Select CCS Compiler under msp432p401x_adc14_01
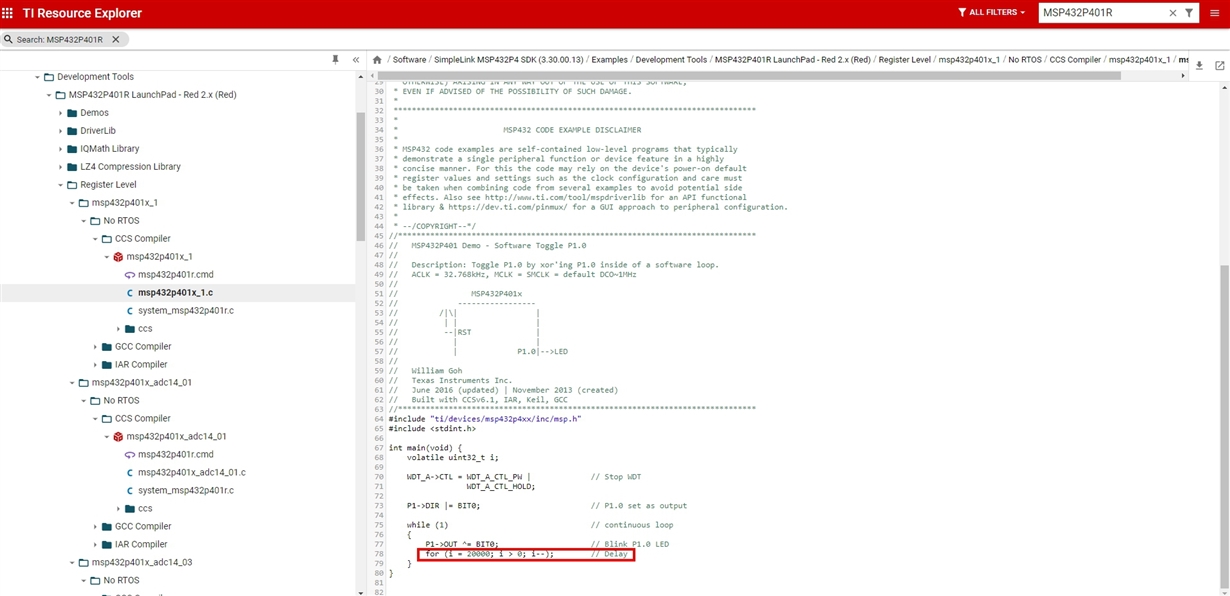 click(142, 419)
